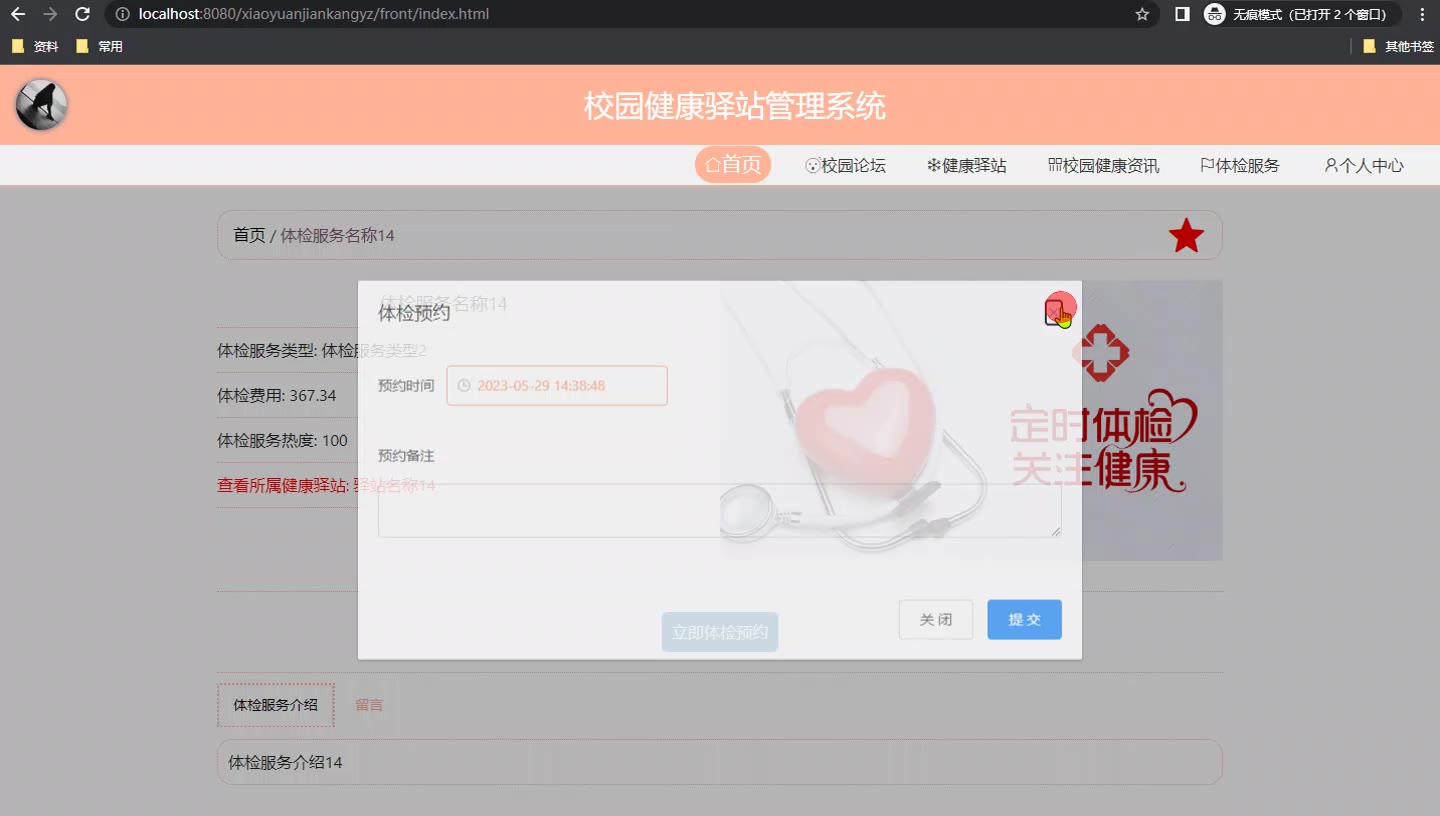Click the 体检服务热度: 100 text
The height and width of the screenshot is (816, 1440).
pos(283,440)
